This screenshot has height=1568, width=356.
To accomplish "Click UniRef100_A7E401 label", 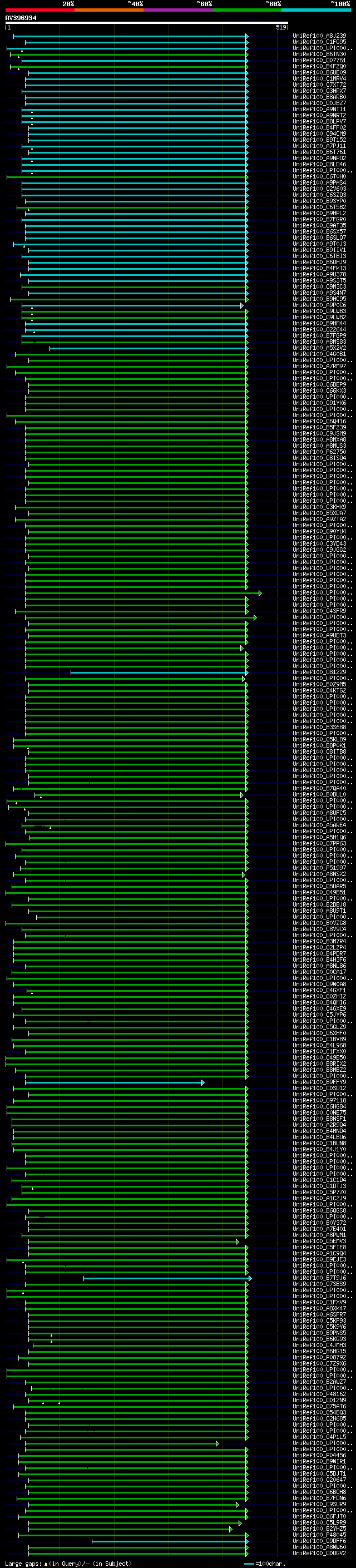I will (x=319, y=1229).
